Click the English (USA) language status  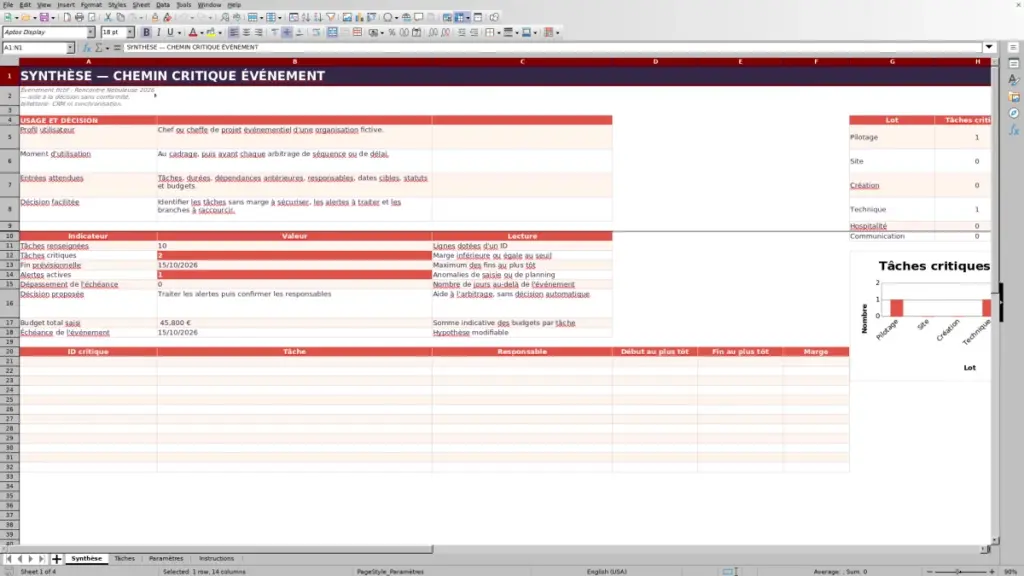coord(607,572)
